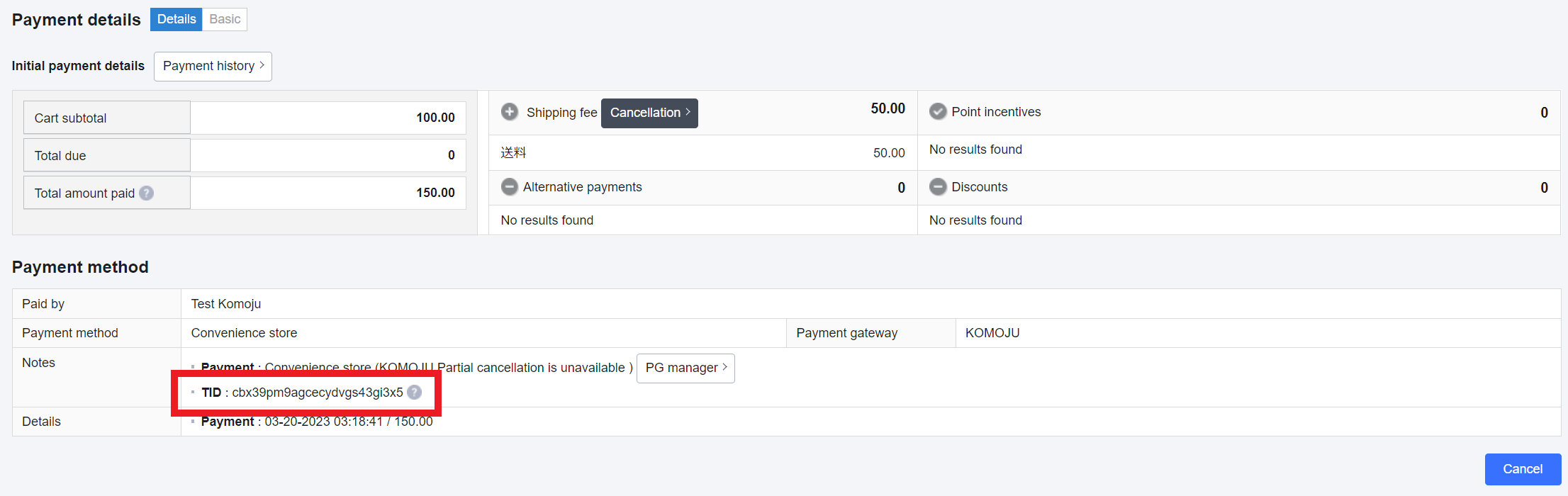
Task: Click the 送料 shipping fee row
Action: (x=702, y=153)
